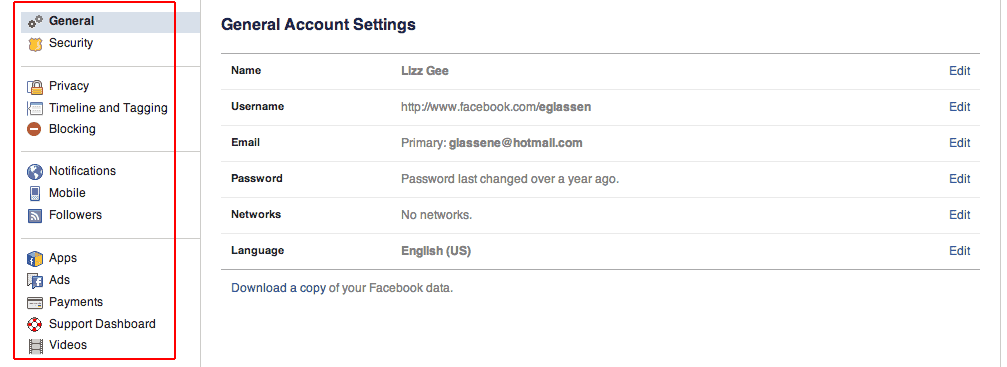Click the General gears icon in sidebar
This screenshot has height=367, width=1007.
pos(35,21)
